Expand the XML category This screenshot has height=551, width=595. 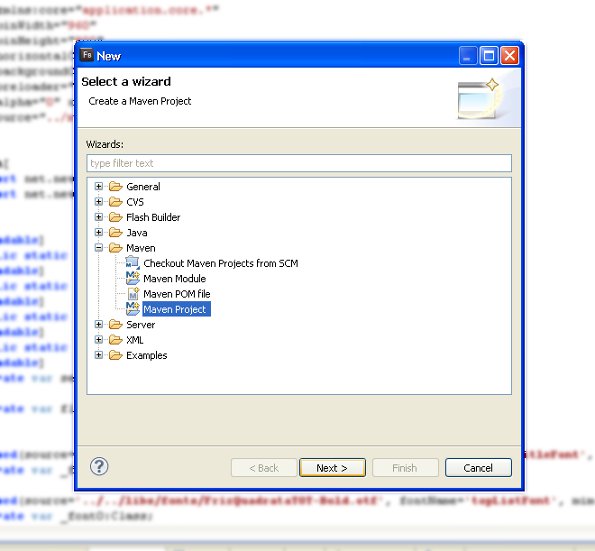coord(99,340)
